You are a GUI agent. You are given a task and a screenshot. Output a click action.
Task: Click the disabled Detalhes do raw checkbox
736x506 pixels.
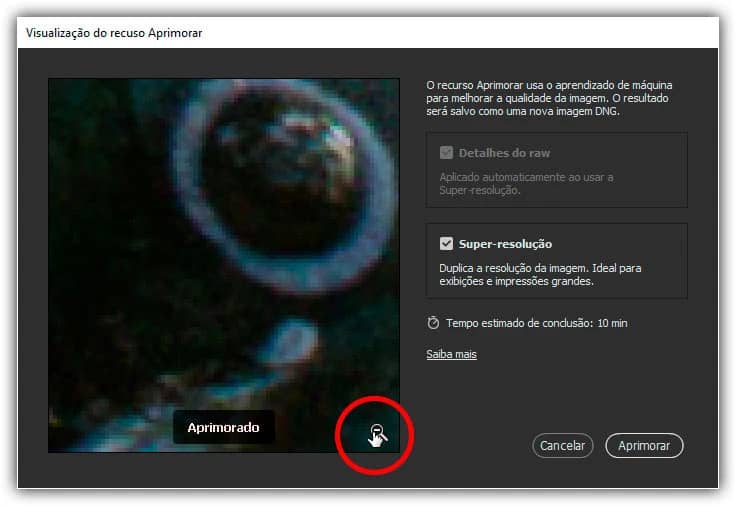pos(446,153)
